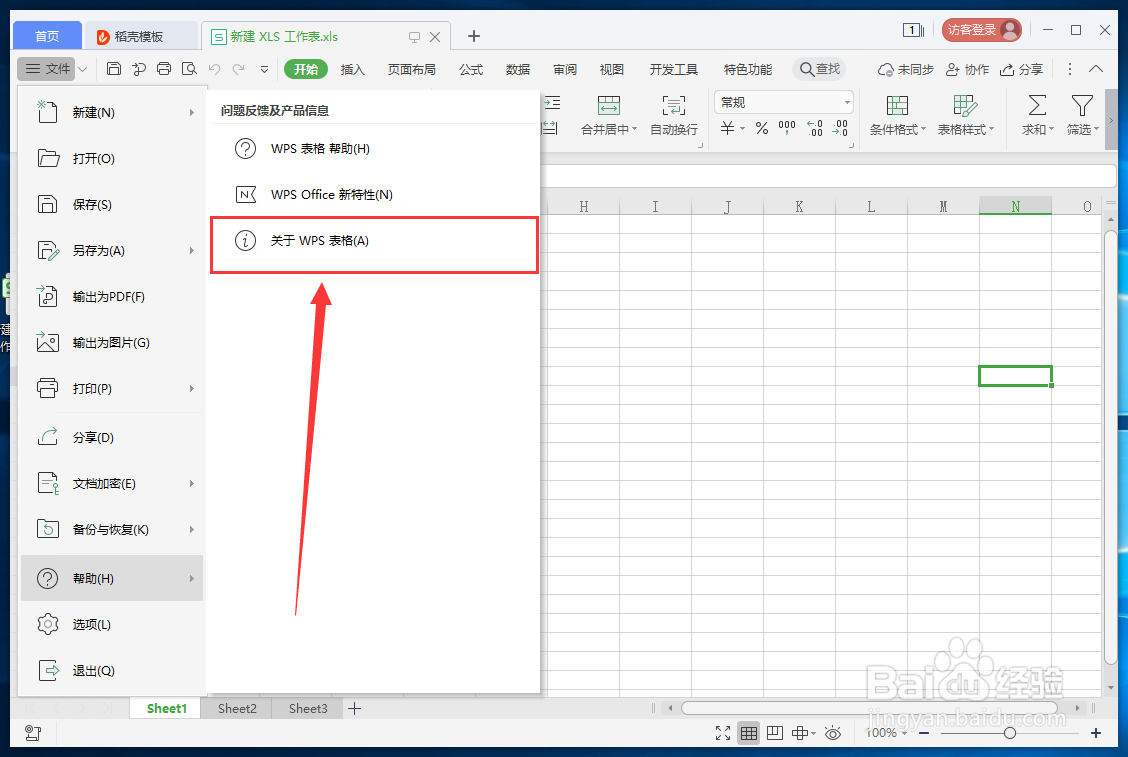
Task: Click the unsynced cloud status icon
Action: point(905,69)
